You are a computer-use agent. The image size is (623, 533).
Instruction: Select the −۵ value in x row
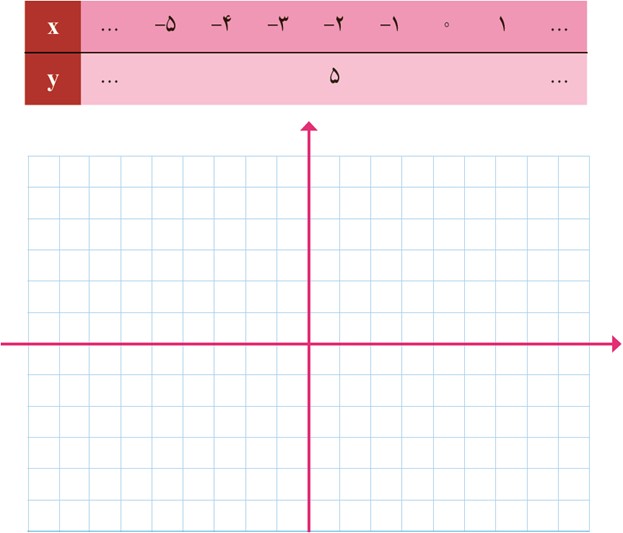165,25
